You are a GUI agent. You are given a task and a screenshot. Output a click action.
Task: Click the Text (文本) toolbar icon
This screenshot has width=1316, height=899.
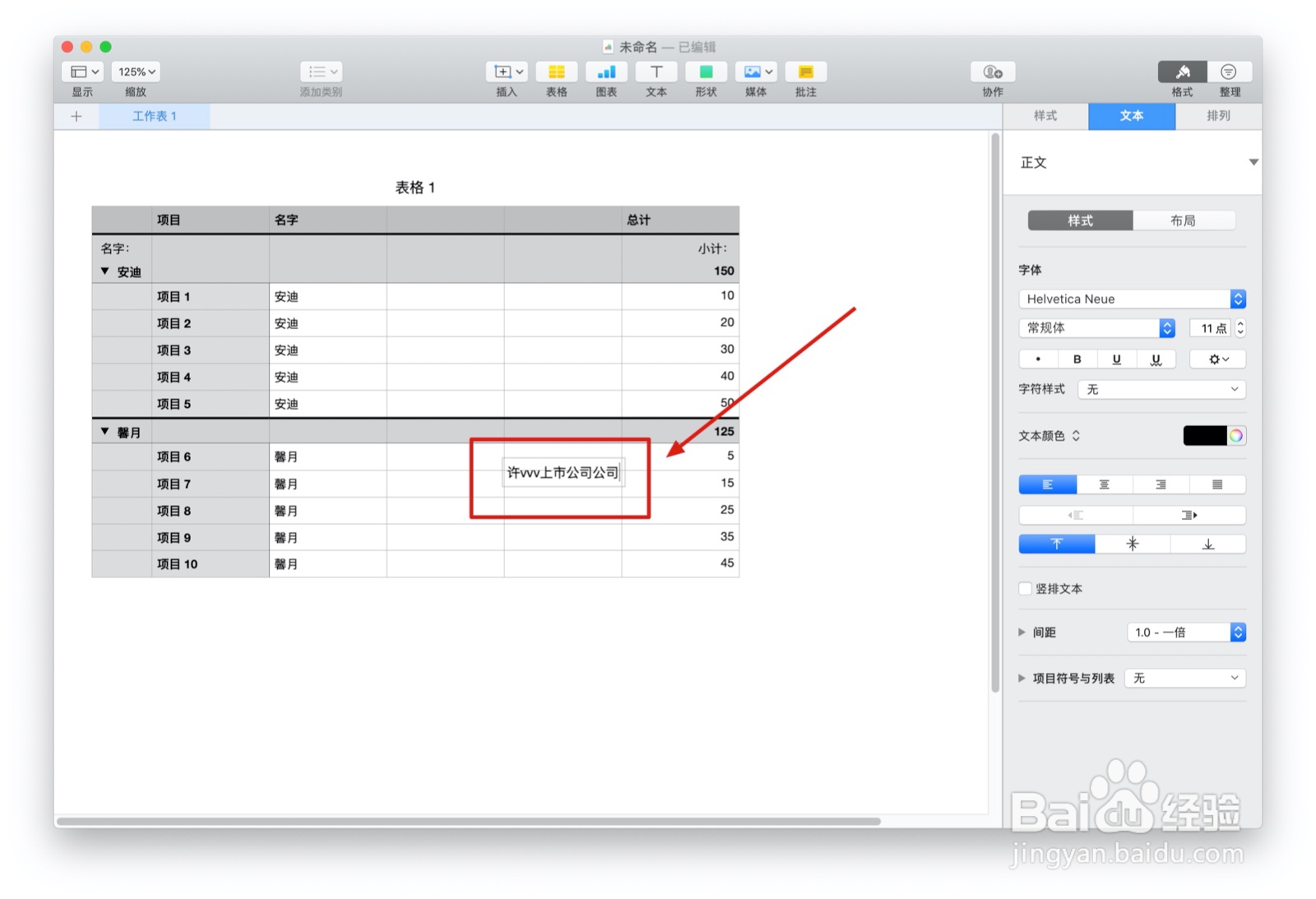tap(656, 72)
